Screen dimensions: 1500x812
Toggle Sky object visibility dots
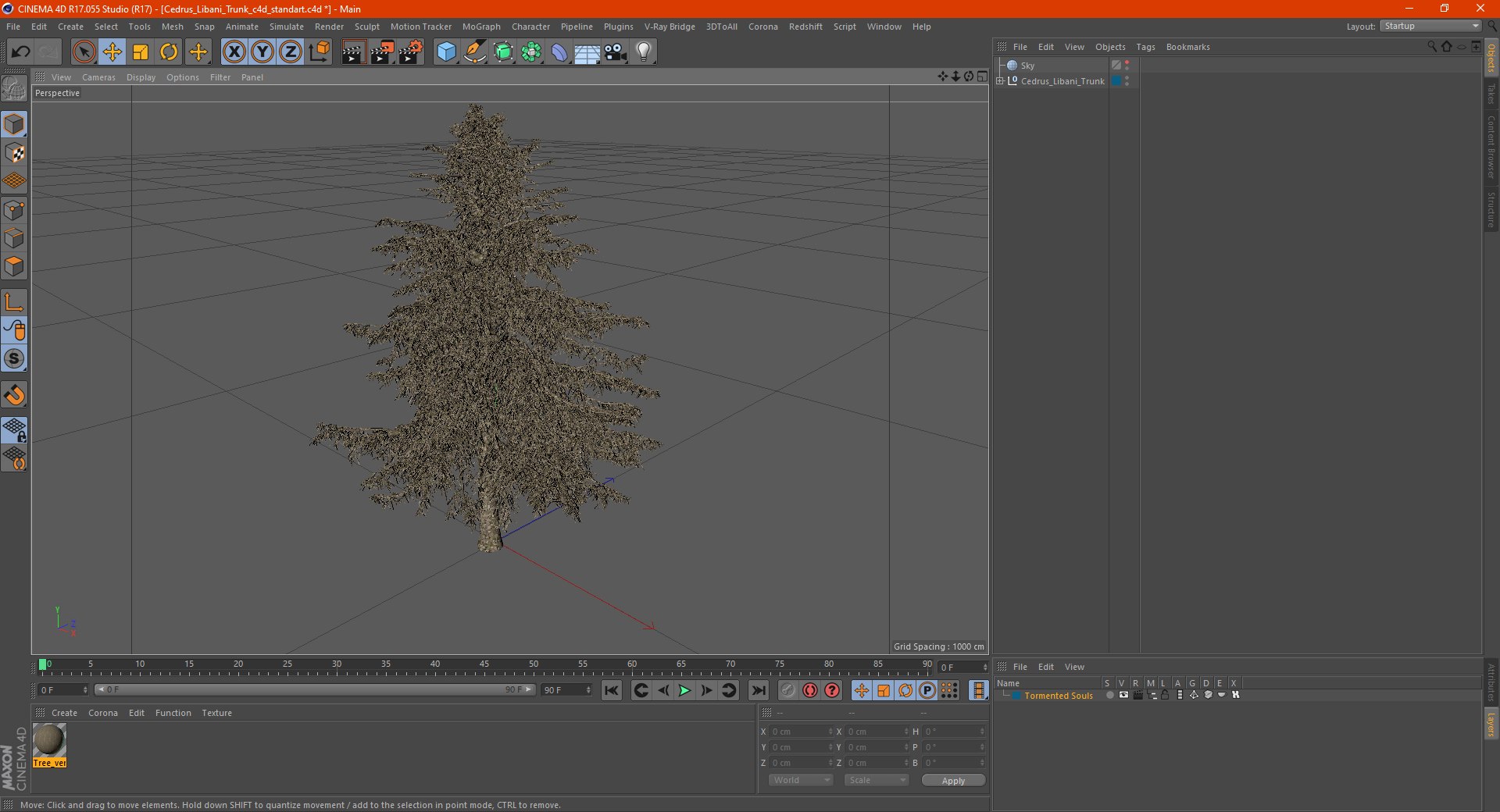pos(1127,66)
